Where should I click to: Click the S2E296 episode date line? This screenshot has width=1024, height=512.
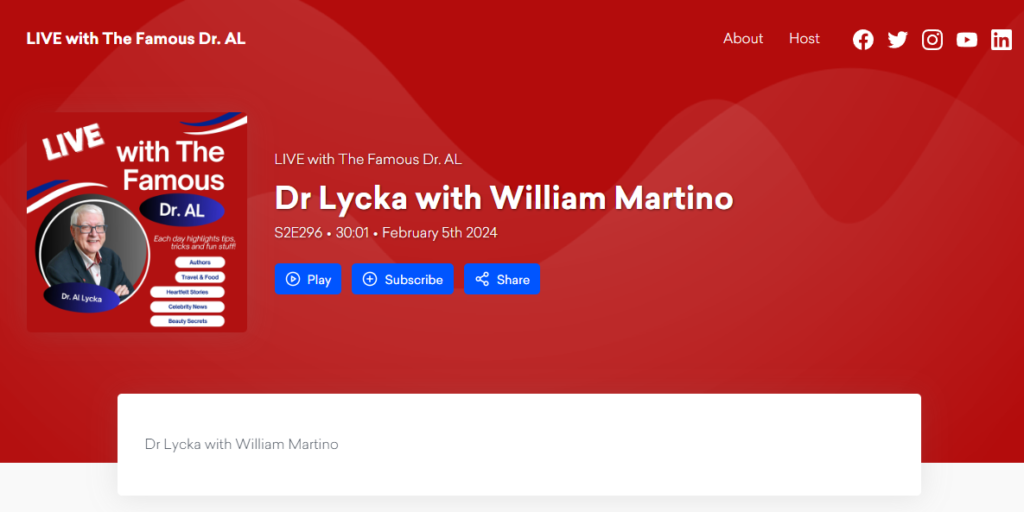point(386,233)
